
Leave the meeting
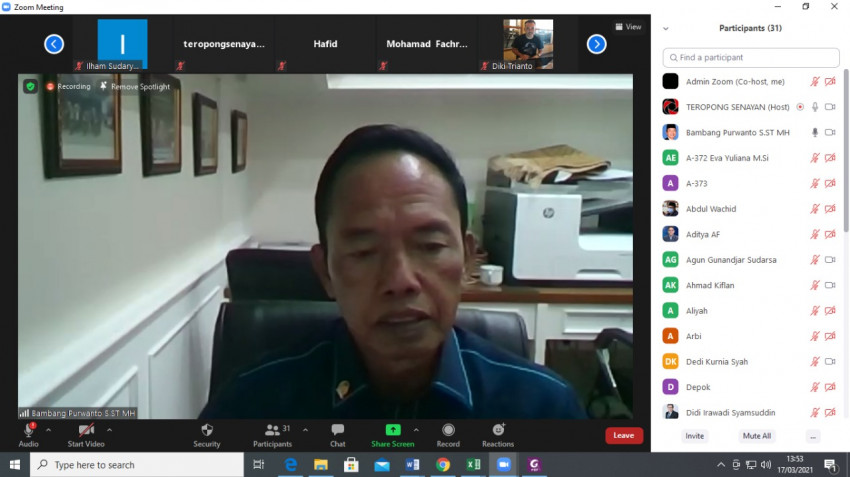624,435
